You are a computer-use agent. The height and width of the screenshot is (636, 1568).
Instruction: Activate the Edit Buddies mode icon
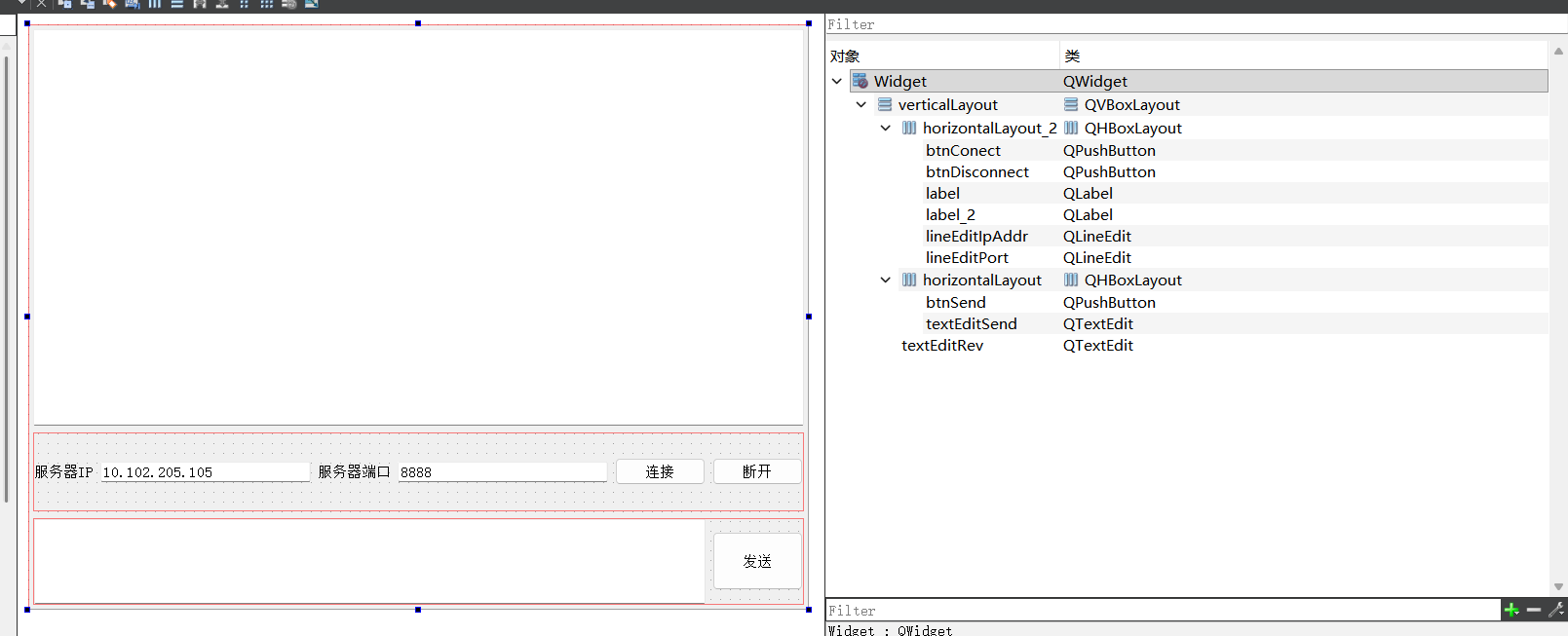(110, 4)
